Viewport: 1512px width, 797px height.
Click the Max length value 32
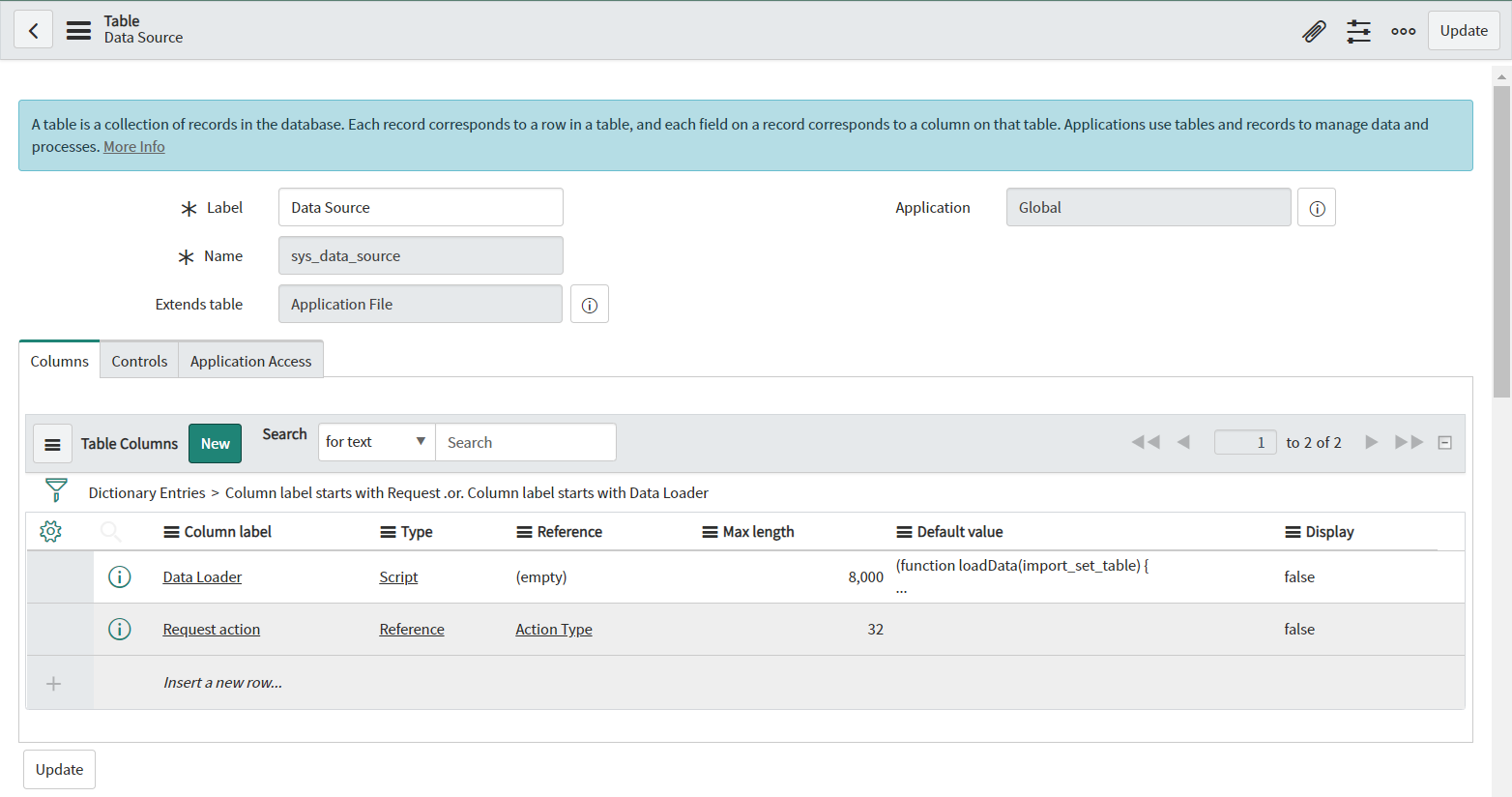(875, 630)
